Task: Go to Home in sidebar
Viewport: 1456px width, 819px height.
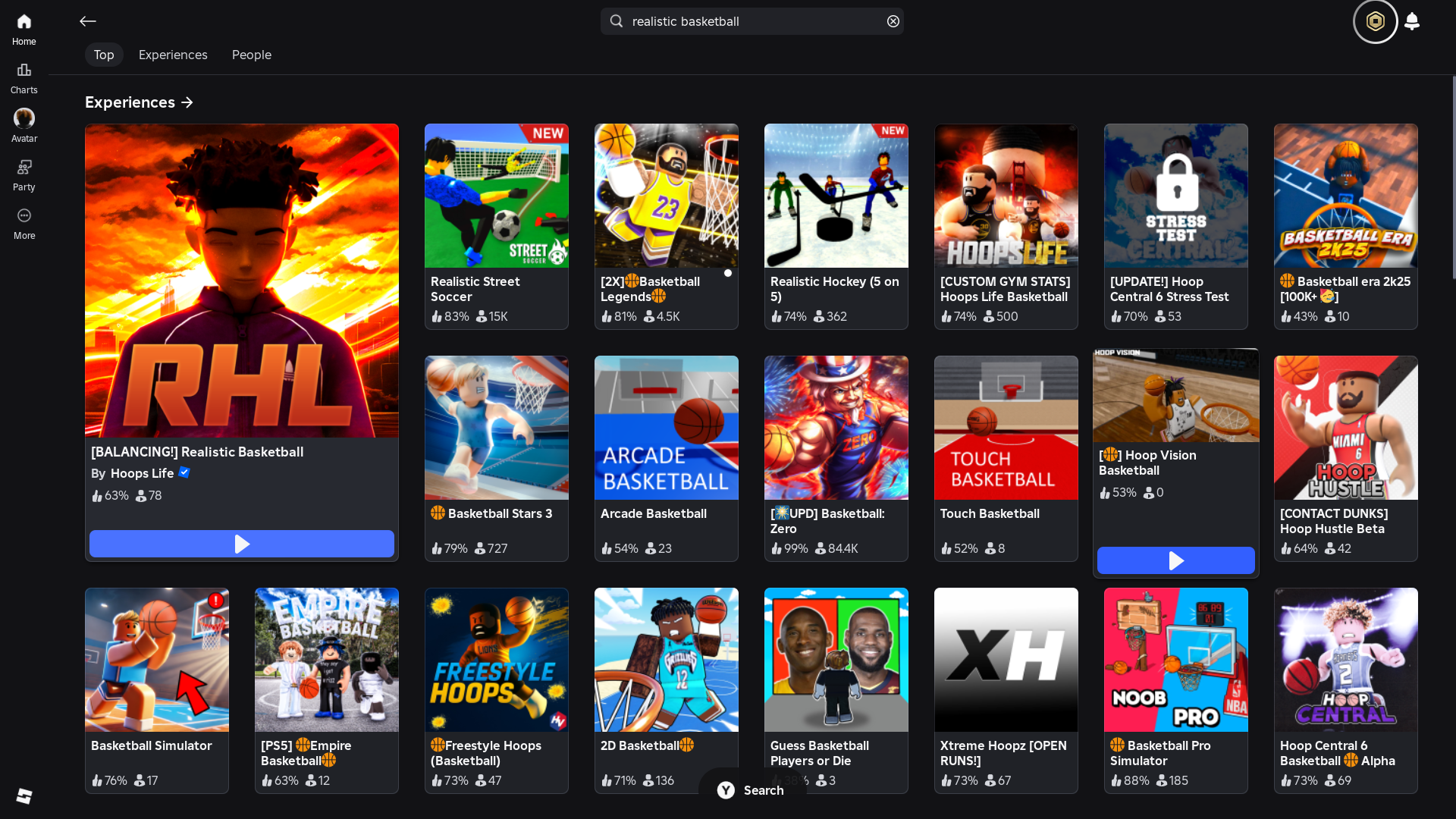Action: pos(24,30)
